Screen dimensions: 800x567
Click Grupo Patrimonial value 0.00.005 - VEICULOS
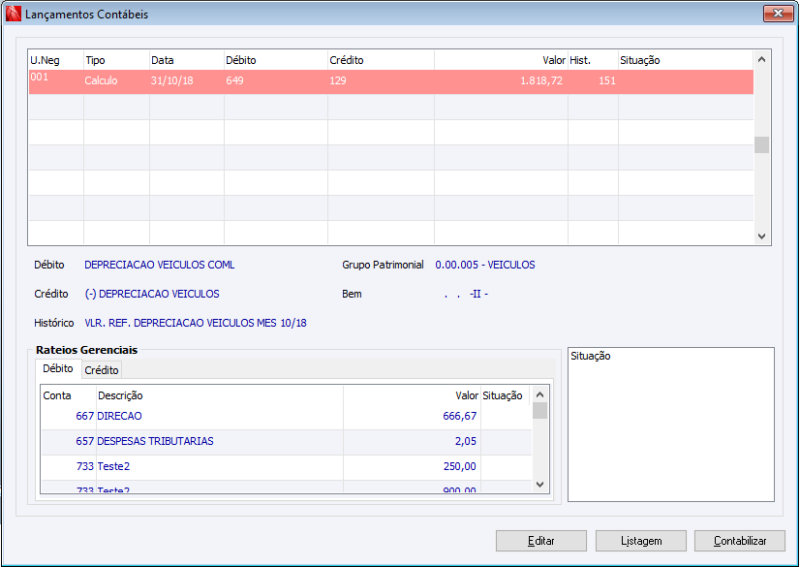click(x=485, y=265)
